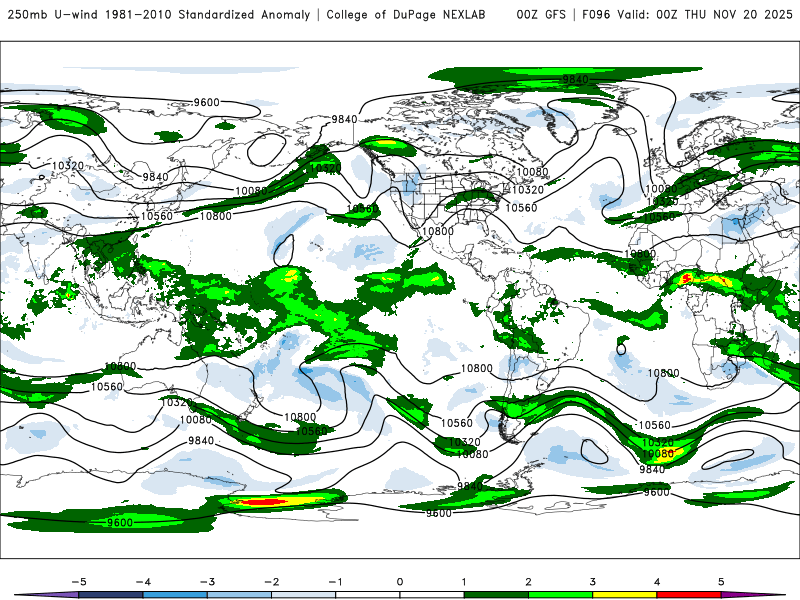The width and height of the screenshot is (800, 600).
Task: Click the '-4' color bar label
Action: coord(143,582)
